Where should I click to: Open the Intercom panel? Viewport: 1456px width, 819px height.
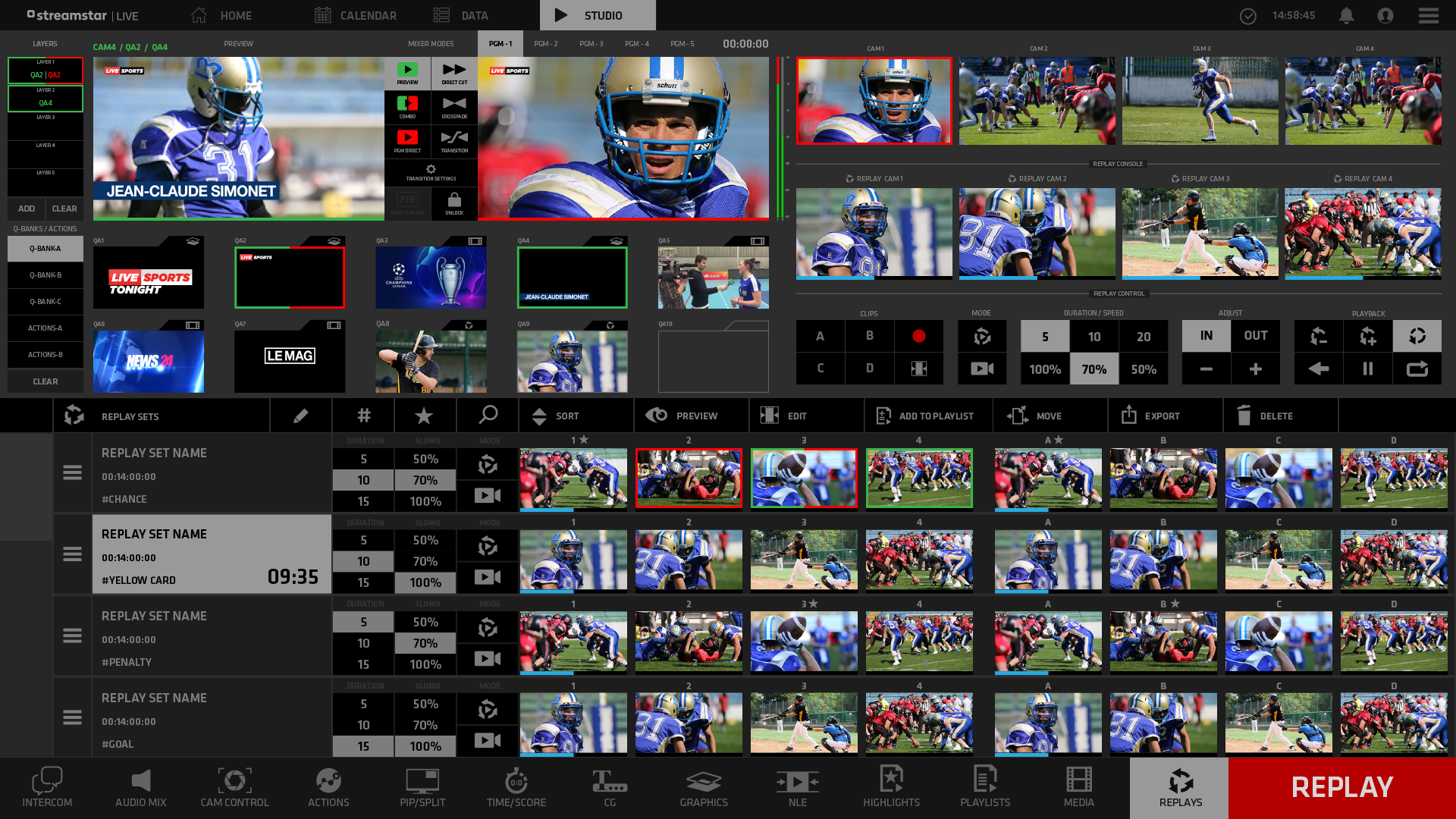[47, 788]
